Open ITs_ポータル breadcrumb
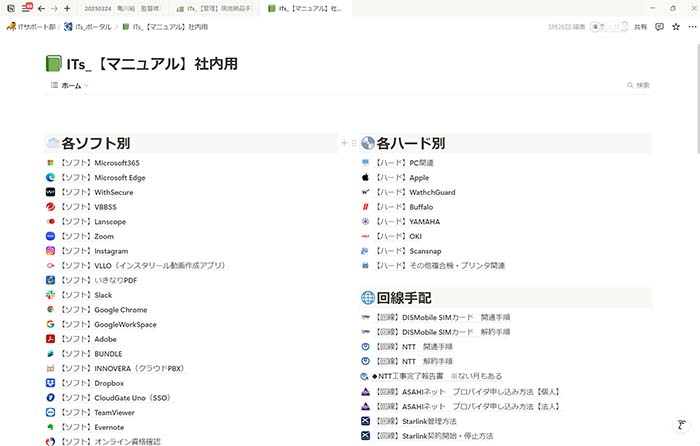Viewport: 700px width, 446px height. tap(88, 27)
